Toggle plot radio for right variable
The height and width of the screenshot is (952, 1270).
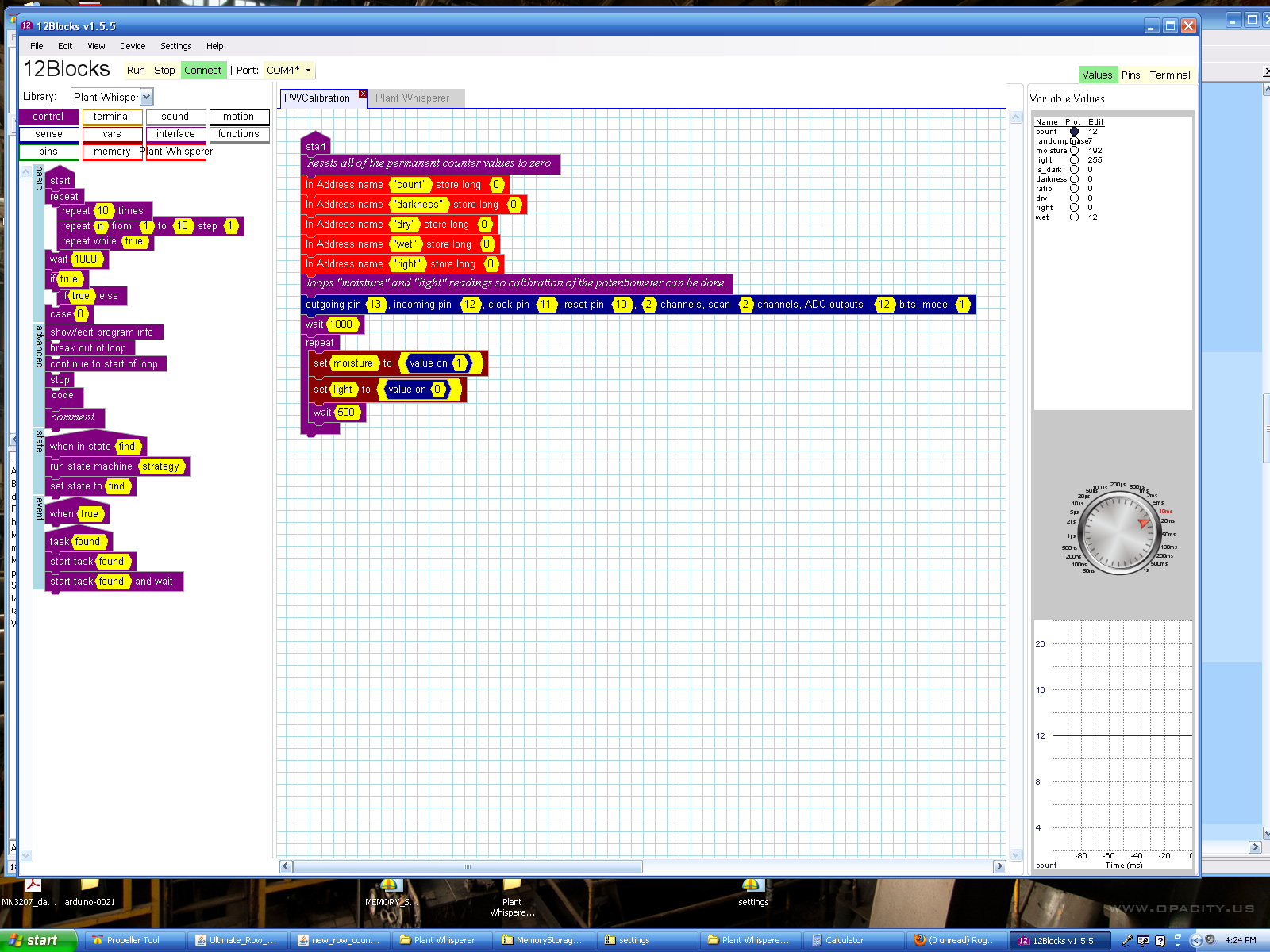[x=1074, y=208]
